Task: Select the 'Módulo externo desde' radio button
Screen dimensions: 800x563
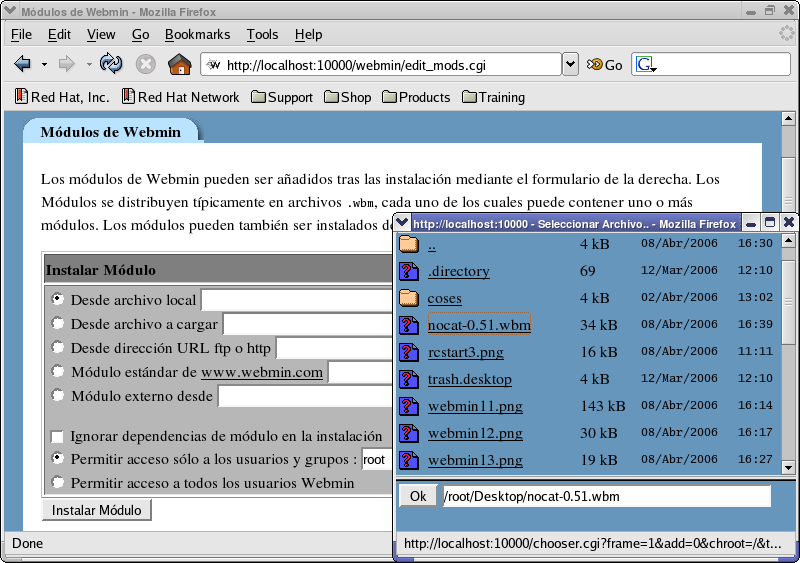Action: [x=58, y=395]
